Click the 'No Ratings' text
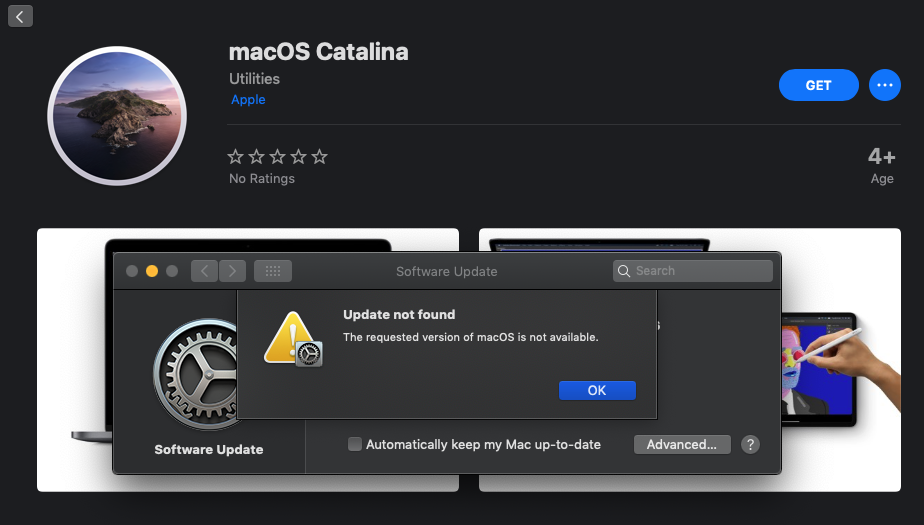Screen dimensions: 924x525 coord(262,179)
